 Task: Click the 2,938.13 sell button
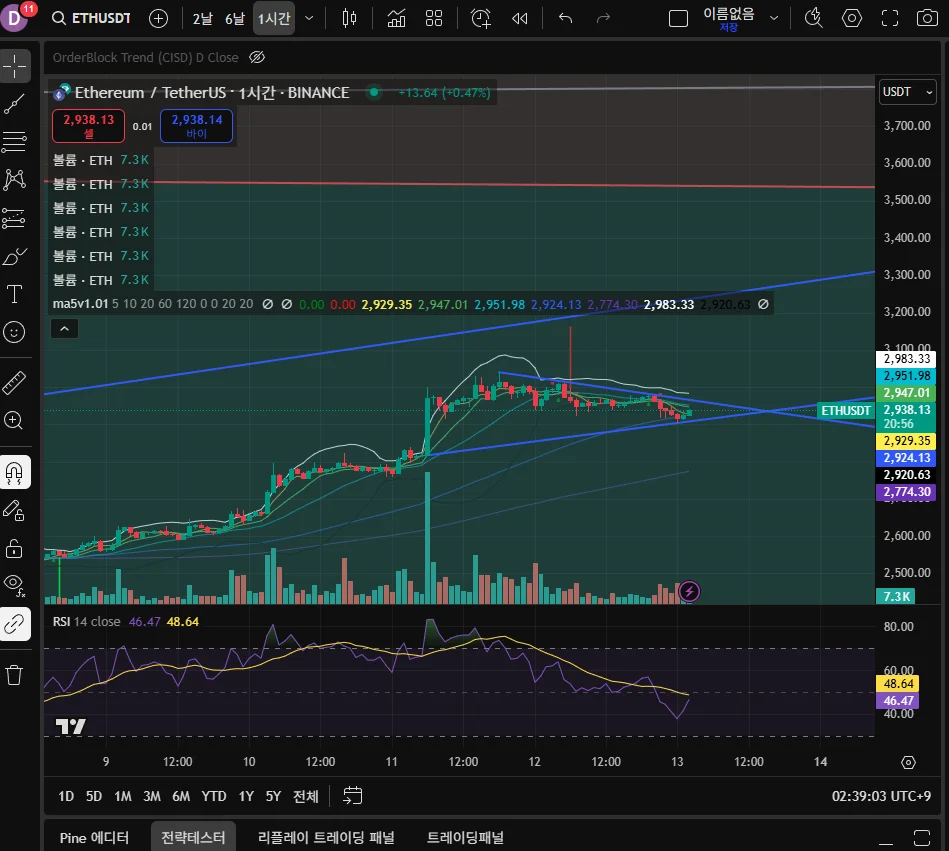88,126
